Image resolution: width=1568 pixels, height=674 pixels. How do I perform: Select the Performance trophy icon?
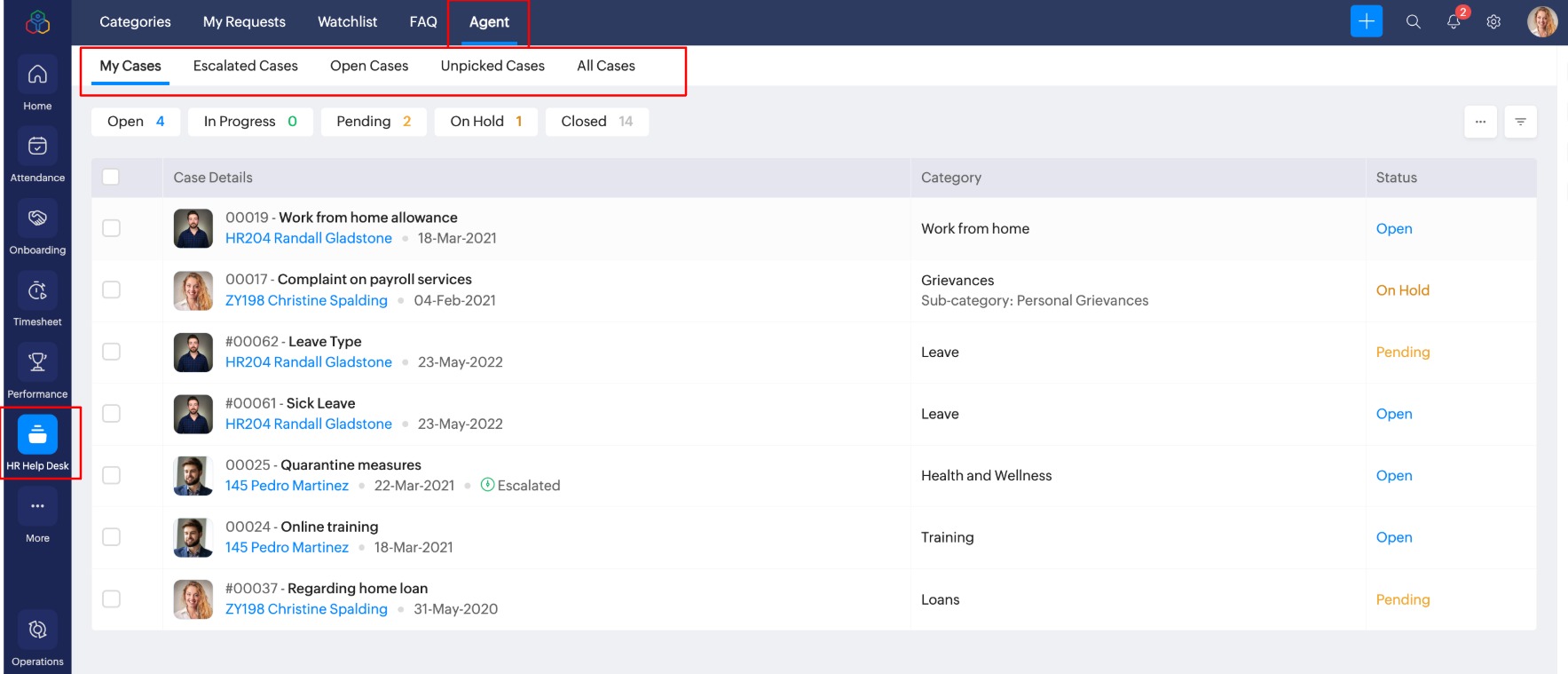(x=37, y=362)
